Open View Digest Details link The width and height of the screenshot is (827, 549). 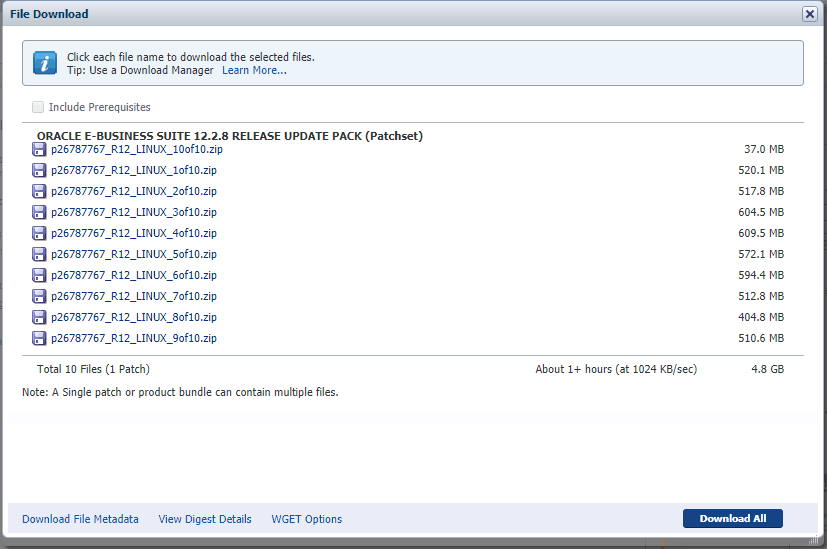coord(205,519)
